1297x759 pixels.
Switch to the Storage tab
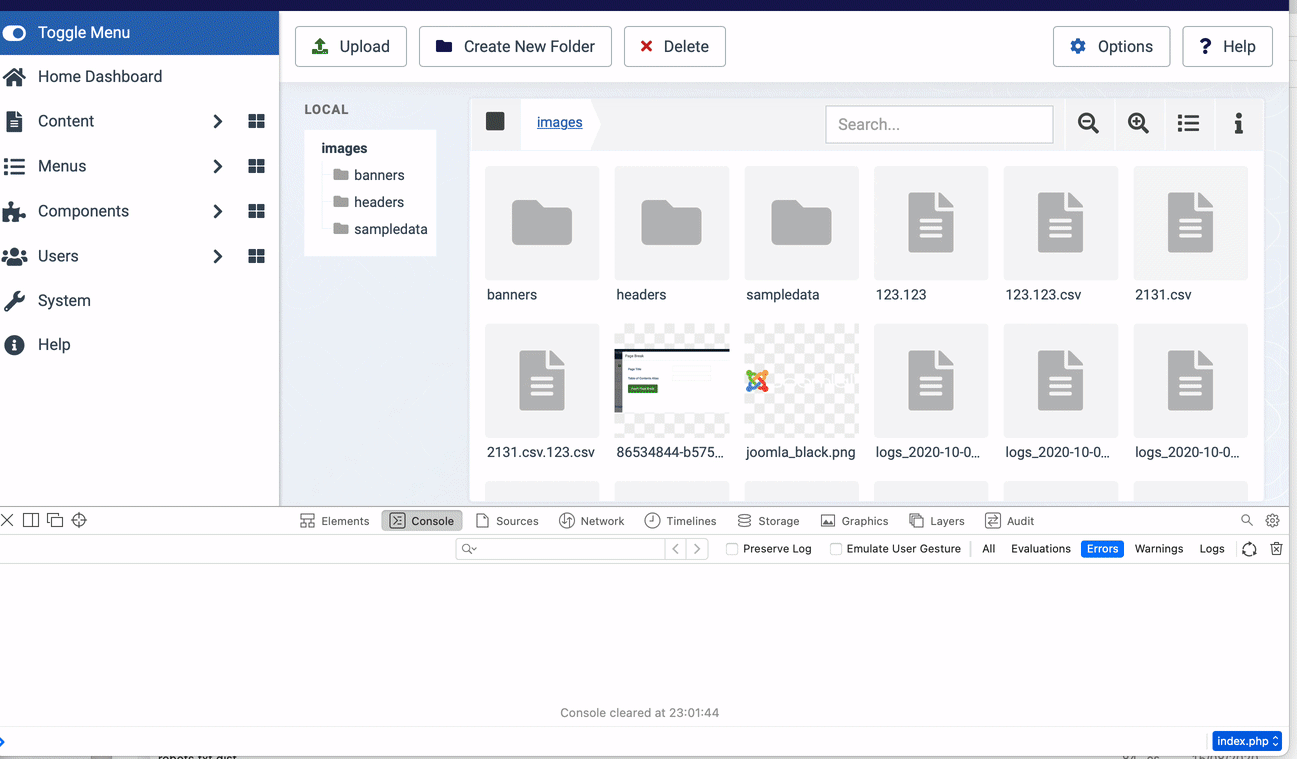768,521
